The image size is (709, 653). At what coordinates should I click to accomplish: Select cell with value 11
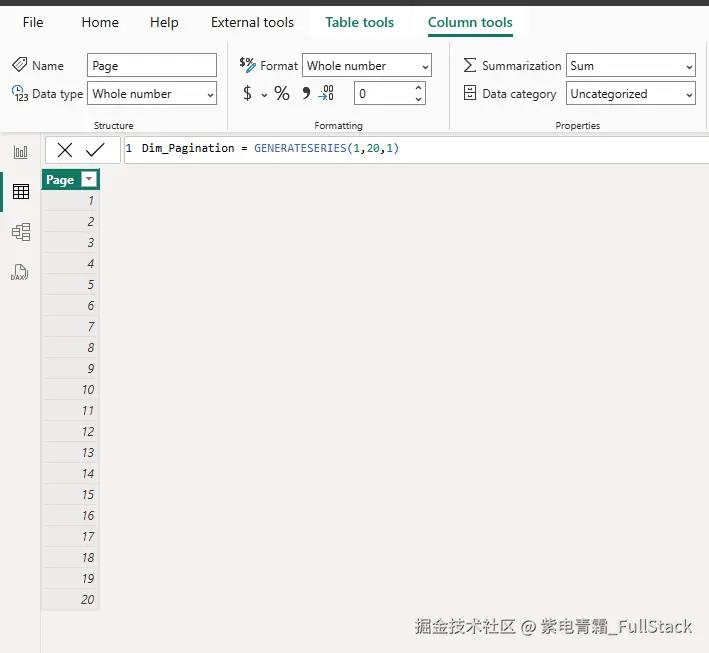click(71, 411)
